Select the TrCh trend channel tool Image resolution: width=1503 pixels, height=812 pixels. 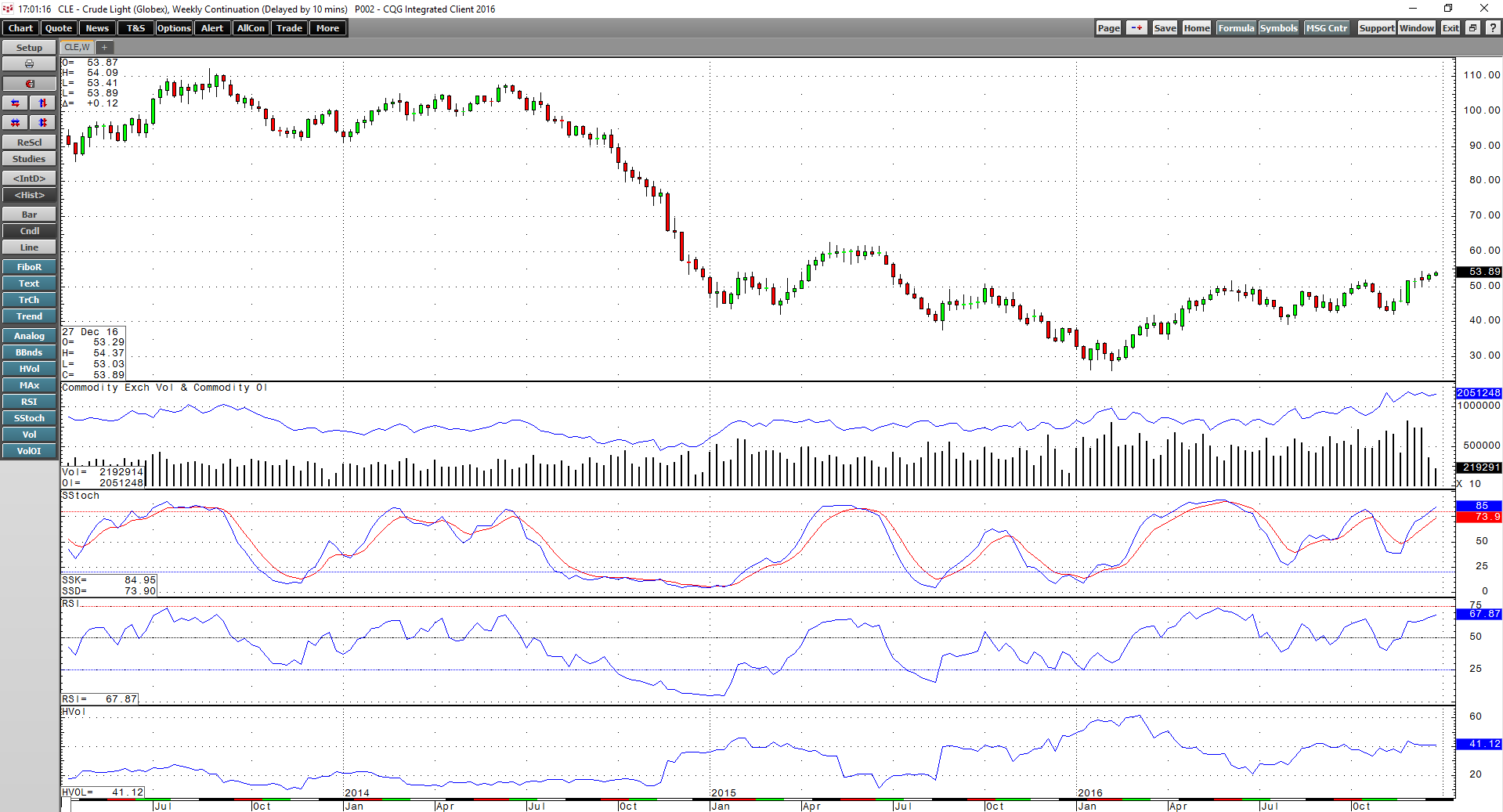(29, 300)
